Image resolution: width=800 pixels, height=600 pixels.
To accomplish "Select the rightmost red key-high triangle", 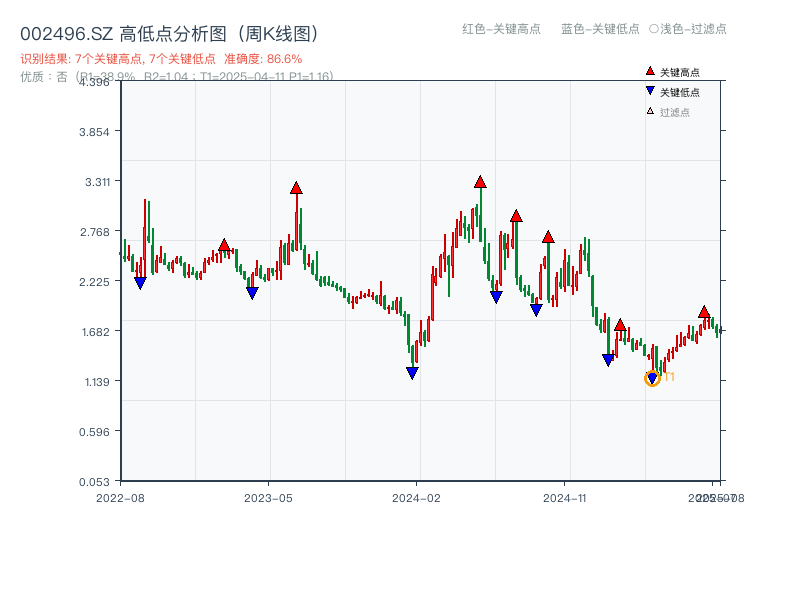I will pyautogui.click(x=704, y=313).
